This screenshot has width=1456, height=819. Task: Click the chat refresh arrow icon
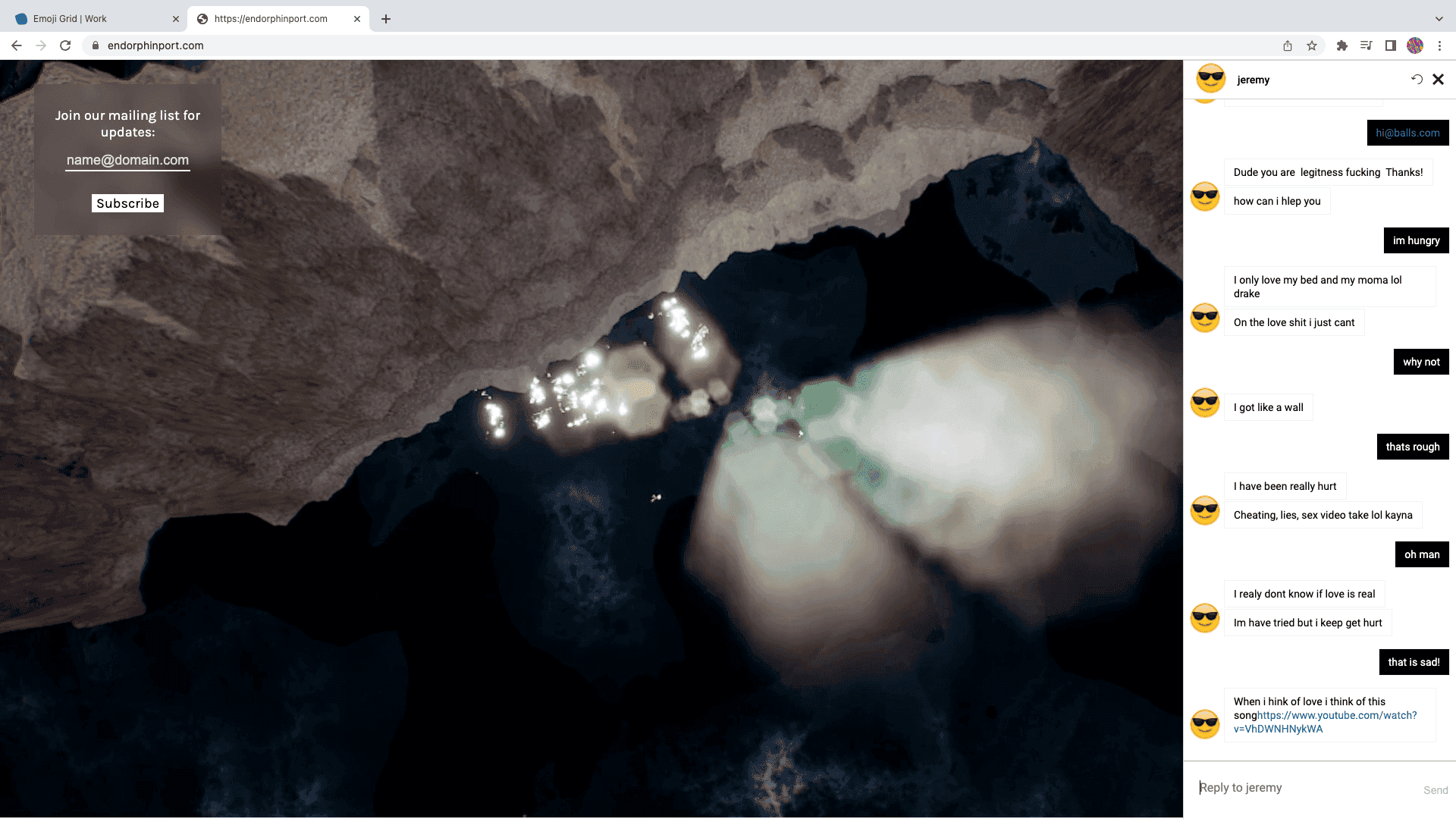click(x=1417, y=79)
